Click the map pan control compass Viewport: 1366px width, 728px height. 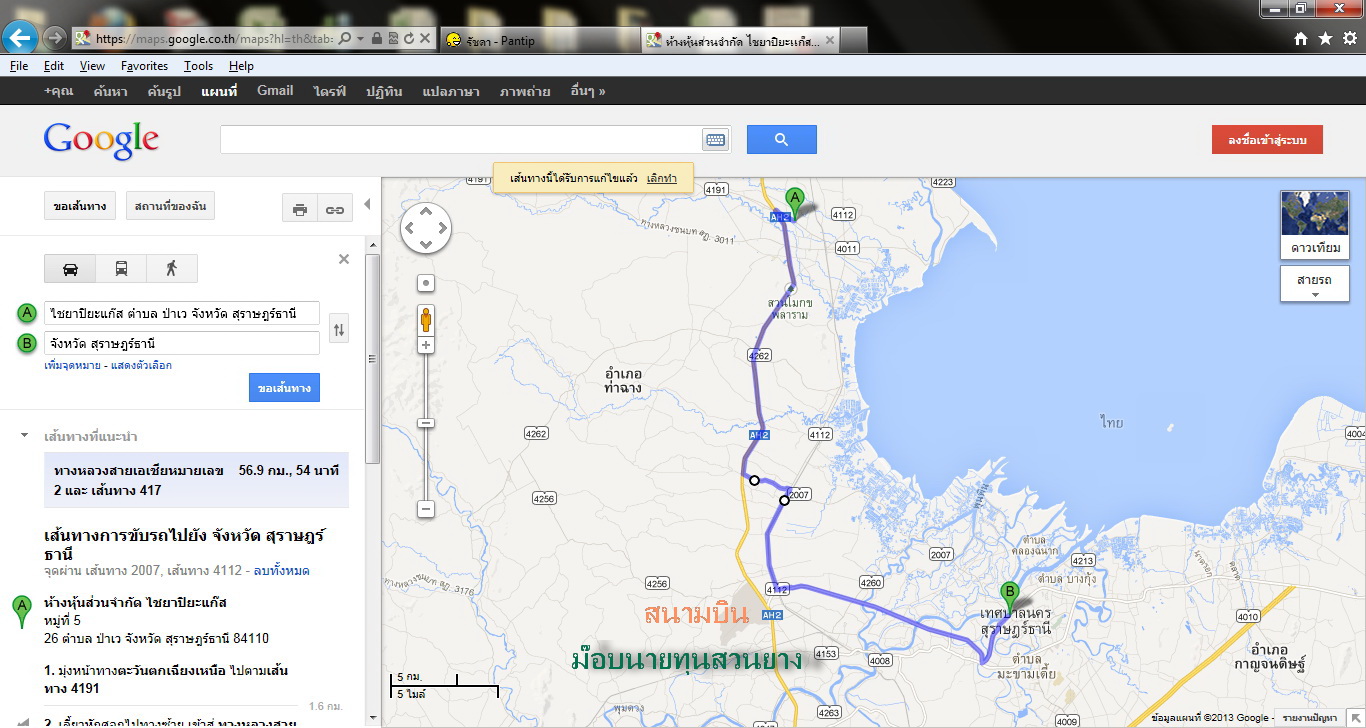[x=426, y=229]
